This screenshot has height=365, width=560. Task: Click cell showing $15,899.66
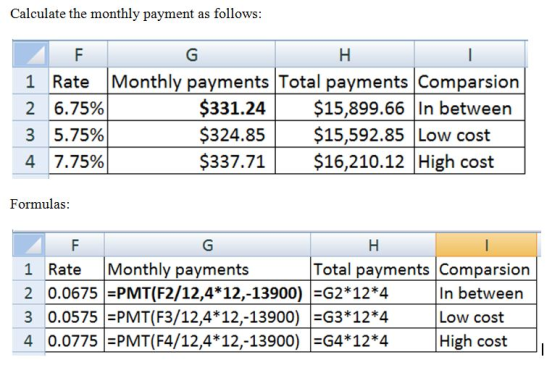pos(345,108)
